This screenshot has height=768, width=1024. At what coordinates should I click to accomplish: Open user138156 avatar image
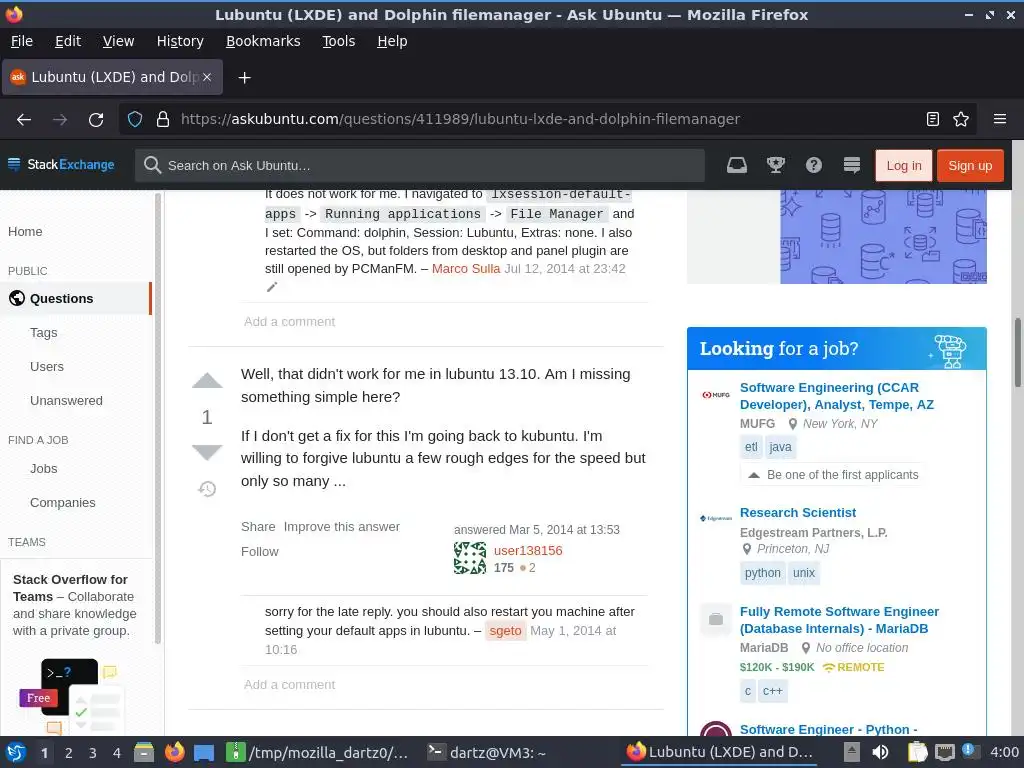pyautogui.click(x=470, y=558)
